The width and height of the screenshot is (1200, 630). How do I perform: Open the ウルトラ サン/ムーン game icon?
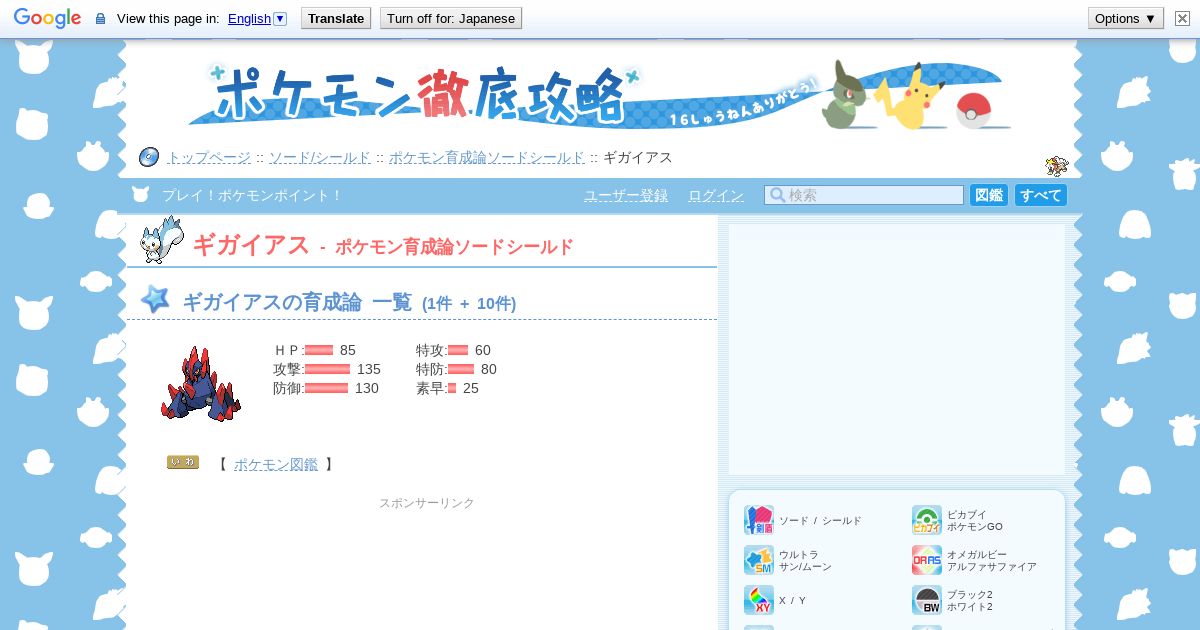click(x=759, y=560)
